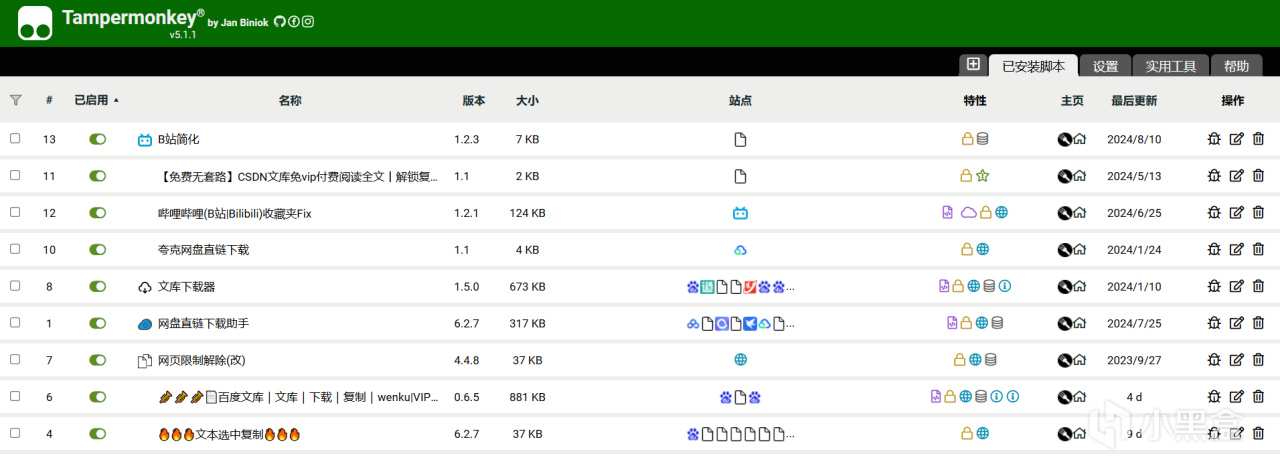This screenshot has width=1280, height=462.
Task: Tick the checkbox for script 13 B站简化
Action: [15, 139]
